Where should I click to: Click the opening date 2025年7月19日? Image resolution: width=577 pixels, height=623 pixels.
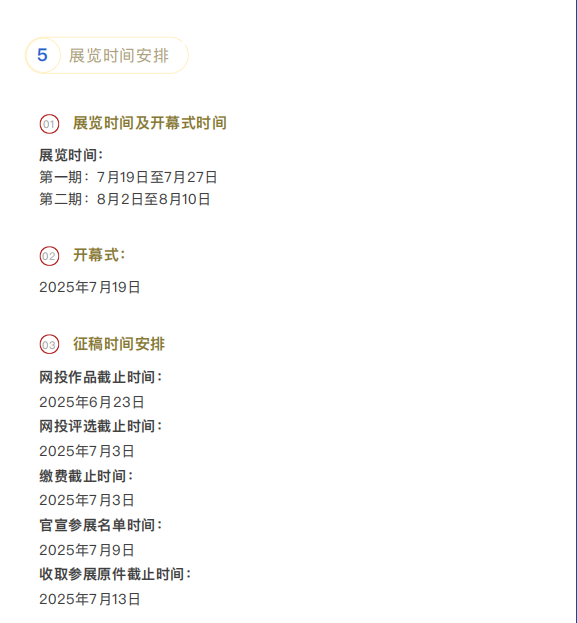tap(90, 287)
